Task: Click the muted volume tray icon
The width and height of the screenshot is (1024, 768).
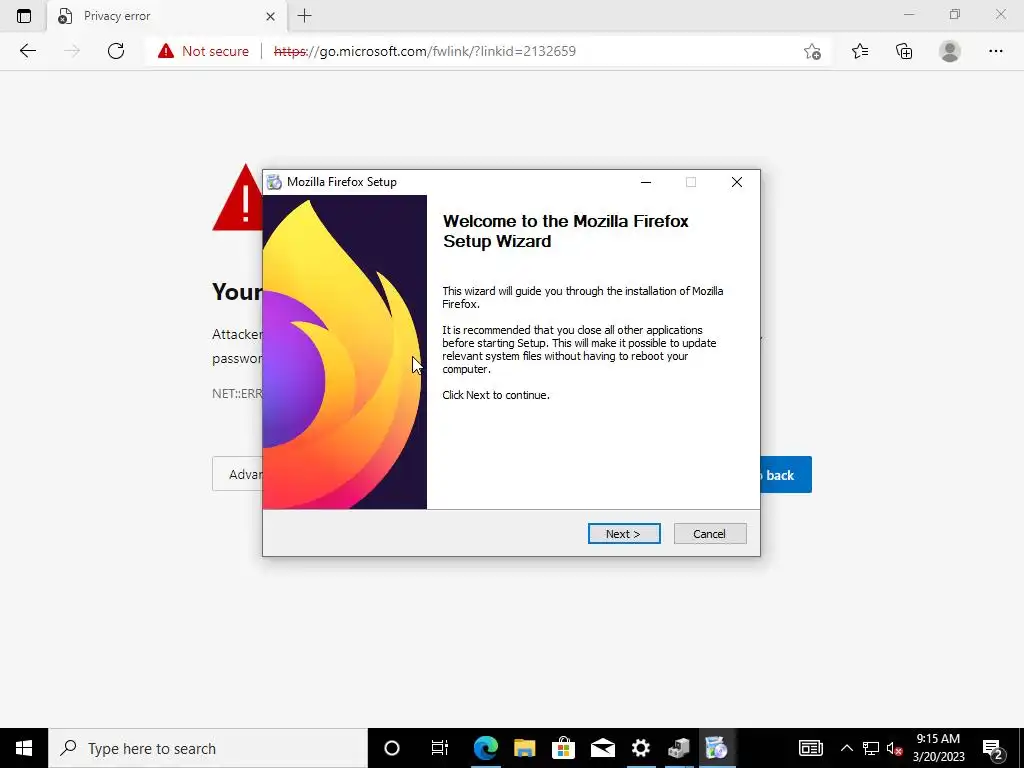Action: [895, 748]
